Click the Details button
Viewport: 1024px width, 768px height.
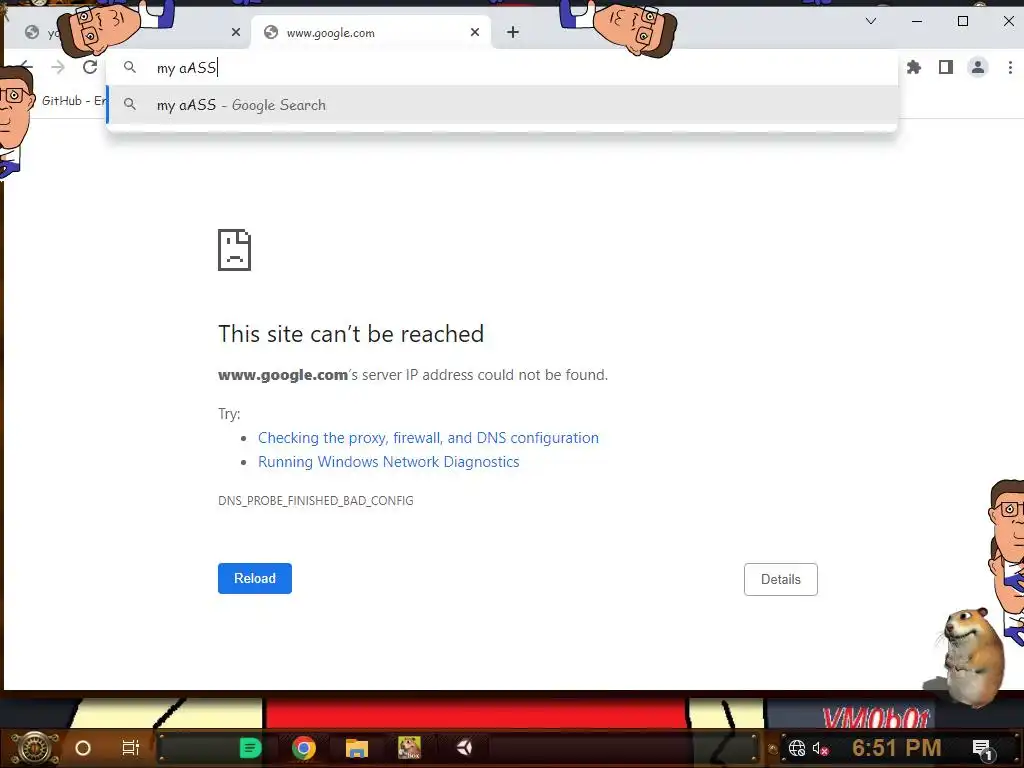pyautogui.click(x=780, y=579)
